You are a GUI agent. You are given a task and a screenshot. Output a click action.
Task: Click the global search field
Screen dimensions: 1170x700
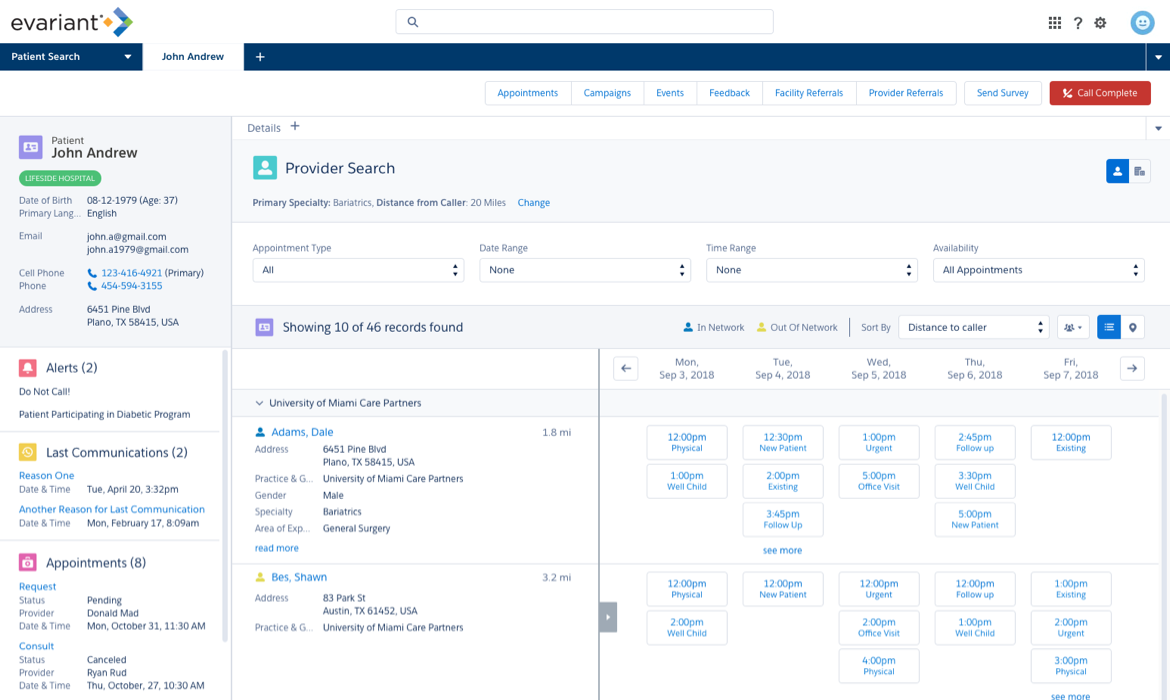[x=585, y=22]
